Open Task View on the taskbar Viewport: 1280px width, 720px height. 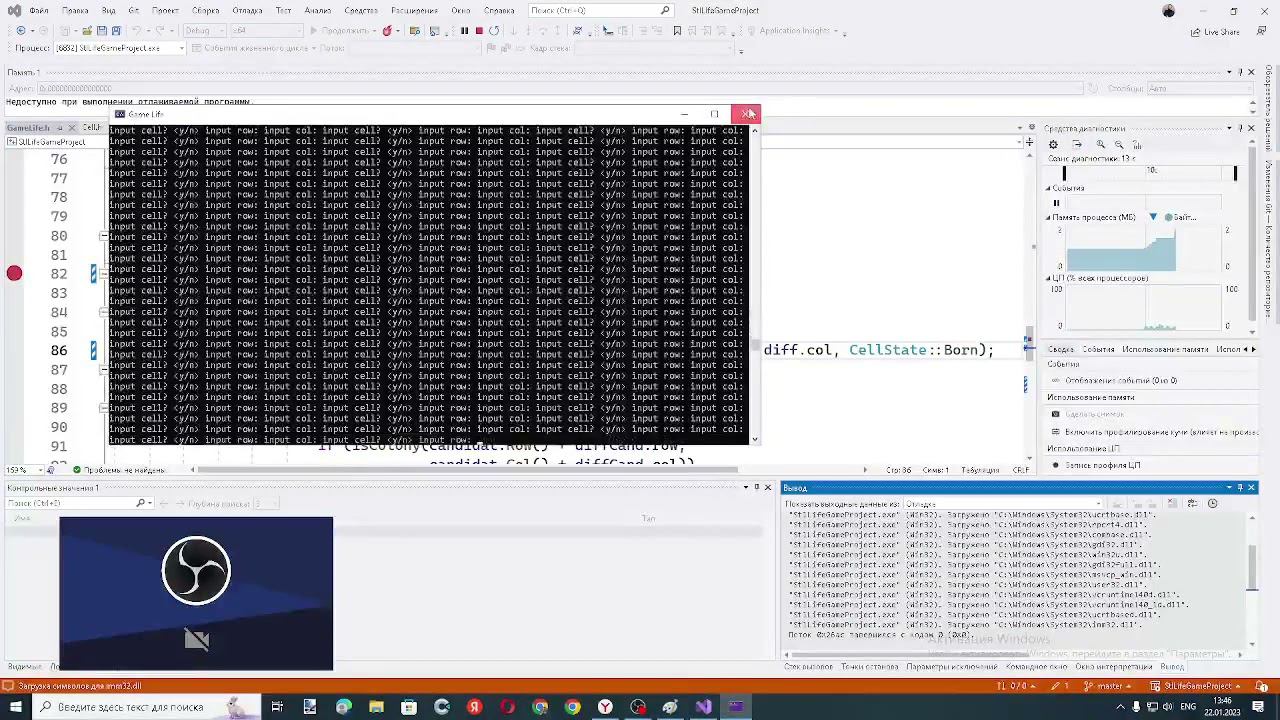[277, 707]
